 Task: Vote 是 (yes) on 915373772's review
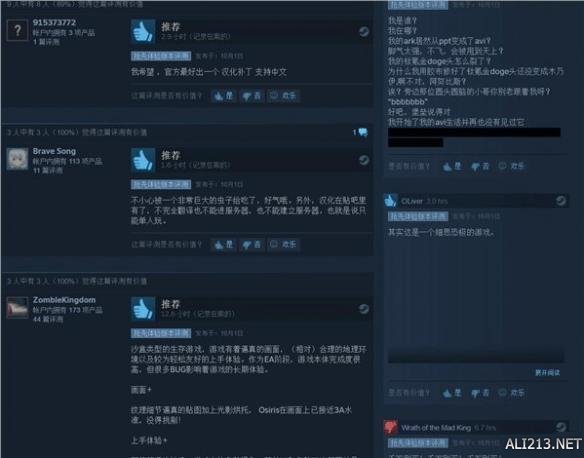[224, 96]
